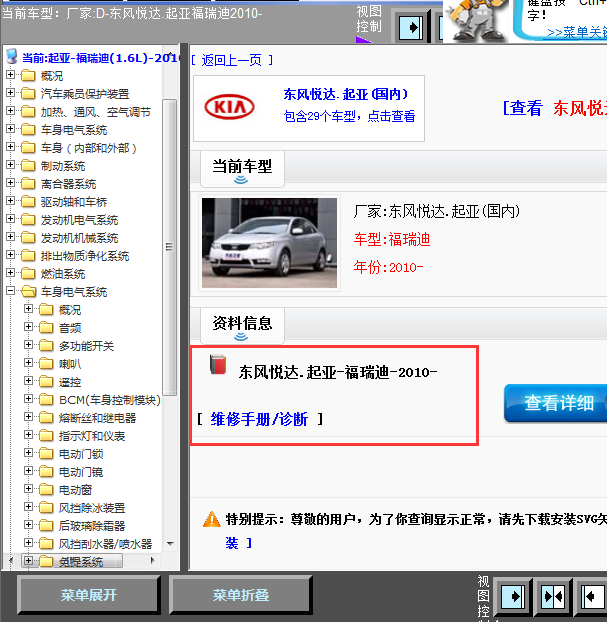Click folder icon beside 燃油系统
607x622 pixels.
(x=28, y=274)
